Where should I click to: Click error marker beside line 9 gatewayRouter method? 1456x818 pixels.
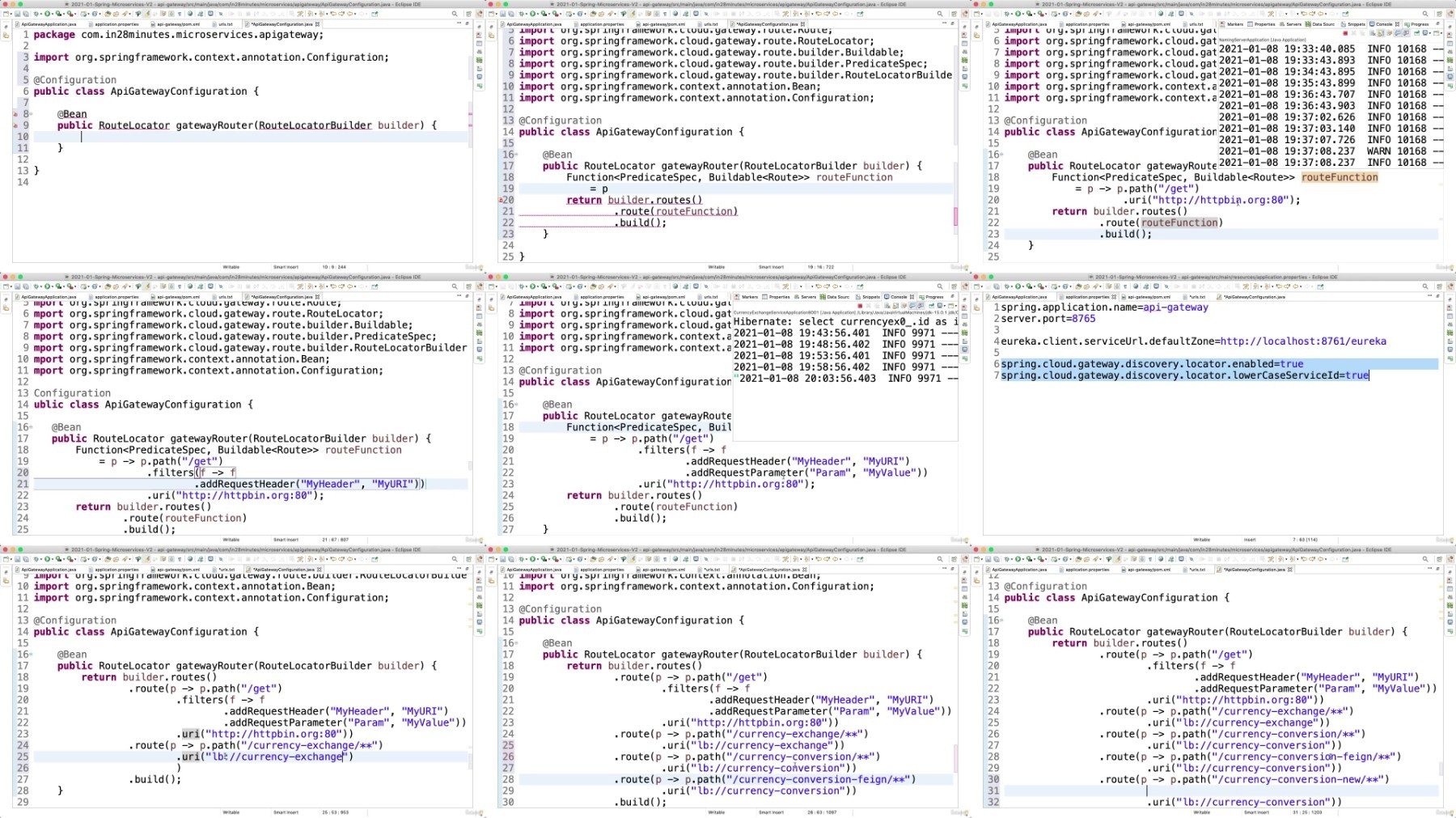(15, 125)
